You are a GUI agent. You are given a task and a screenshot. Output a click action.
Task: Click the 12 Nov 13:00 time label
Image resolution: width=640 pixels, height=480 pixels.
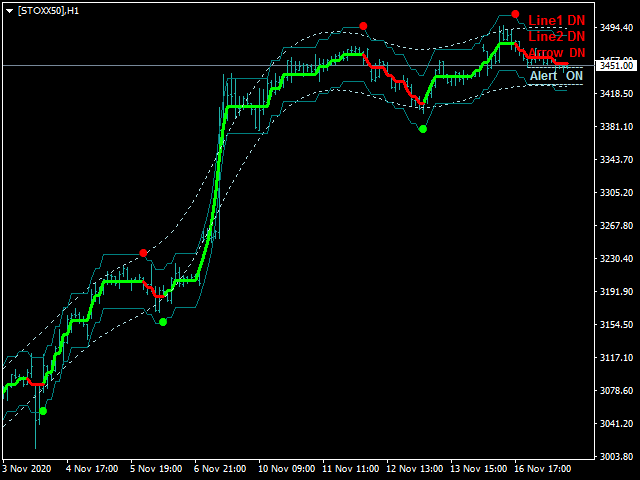(x=415, y=469)
